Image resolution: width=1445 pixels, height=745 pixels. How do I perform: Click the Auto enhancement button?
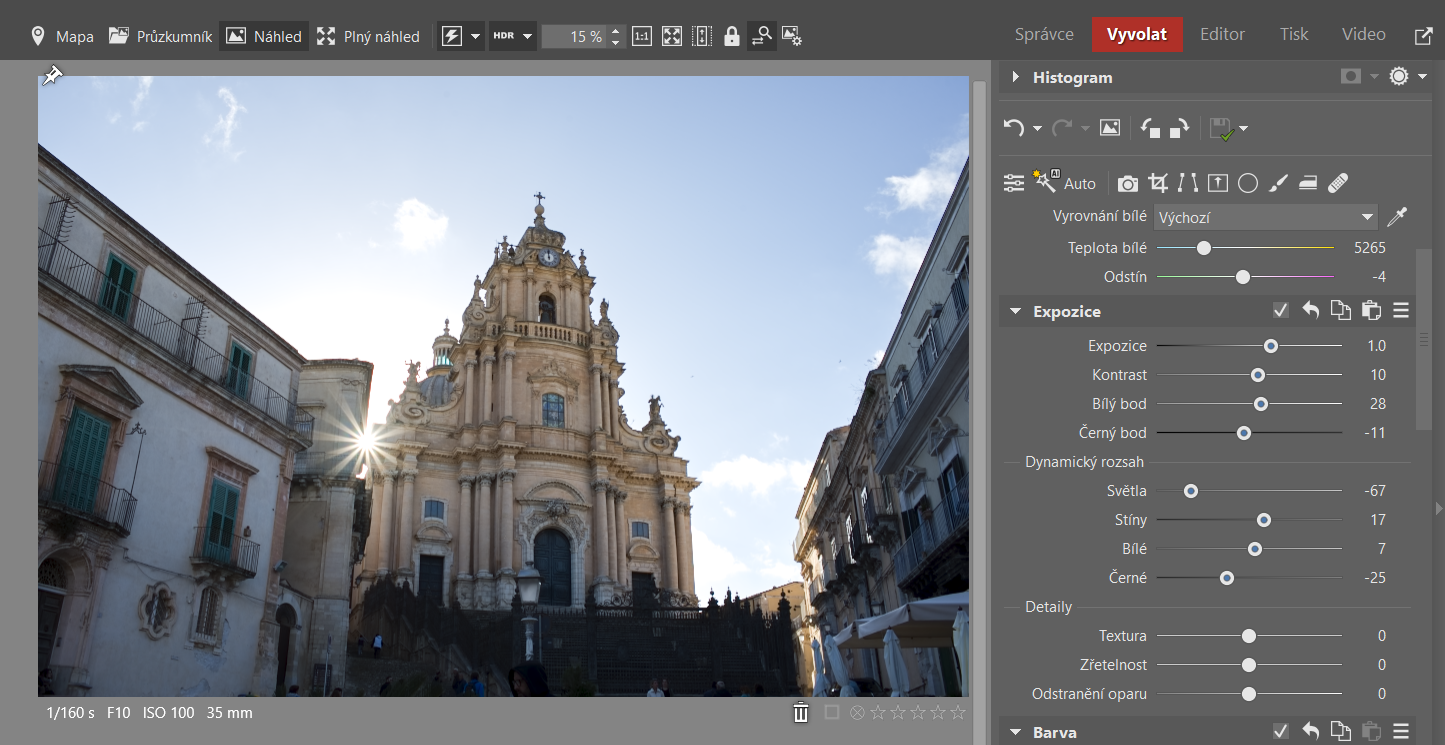coord(1066,183)
